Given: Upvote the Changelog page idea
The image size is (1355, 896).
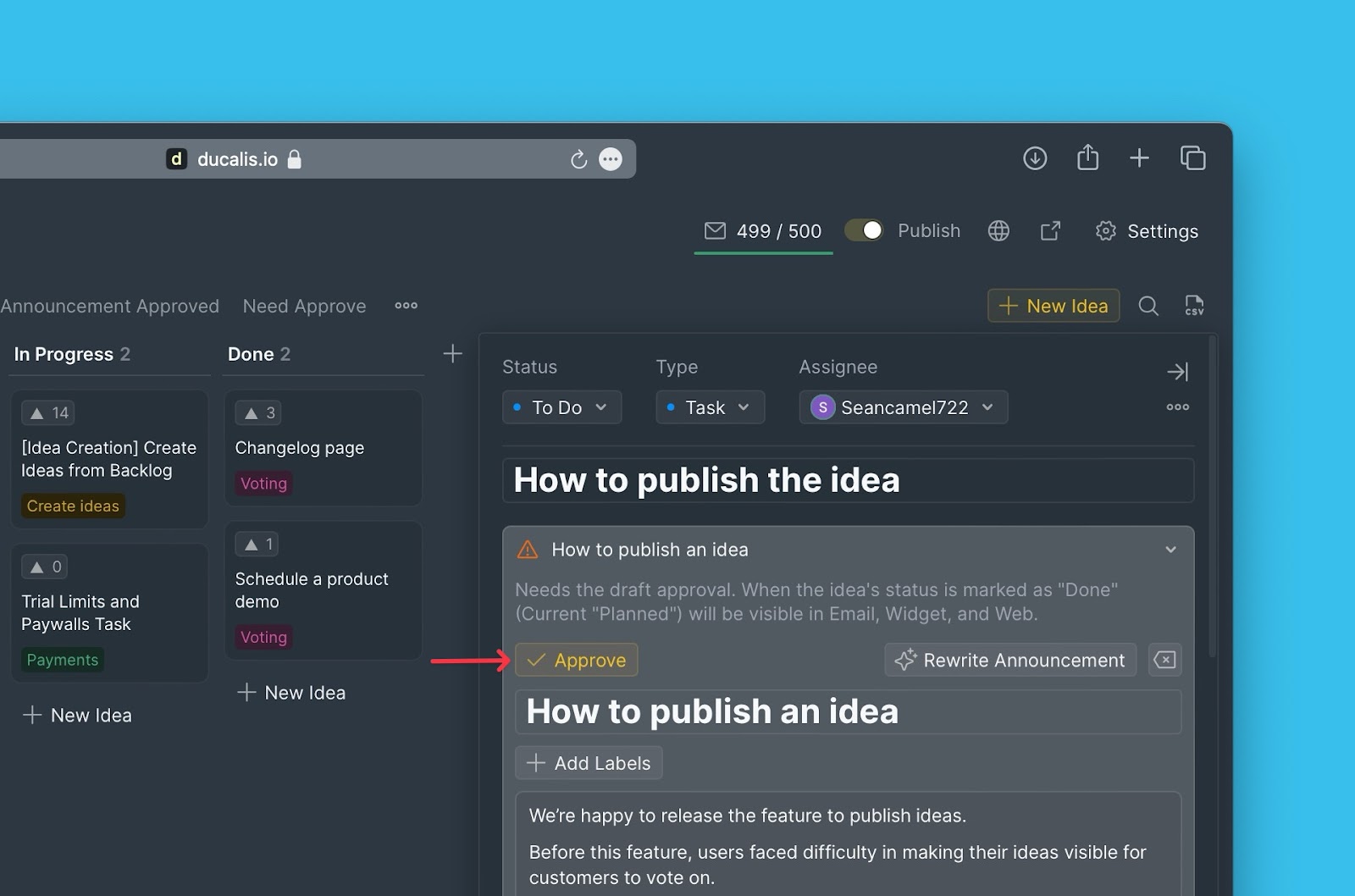Looking at the screenshot, I should click(258, 413).
